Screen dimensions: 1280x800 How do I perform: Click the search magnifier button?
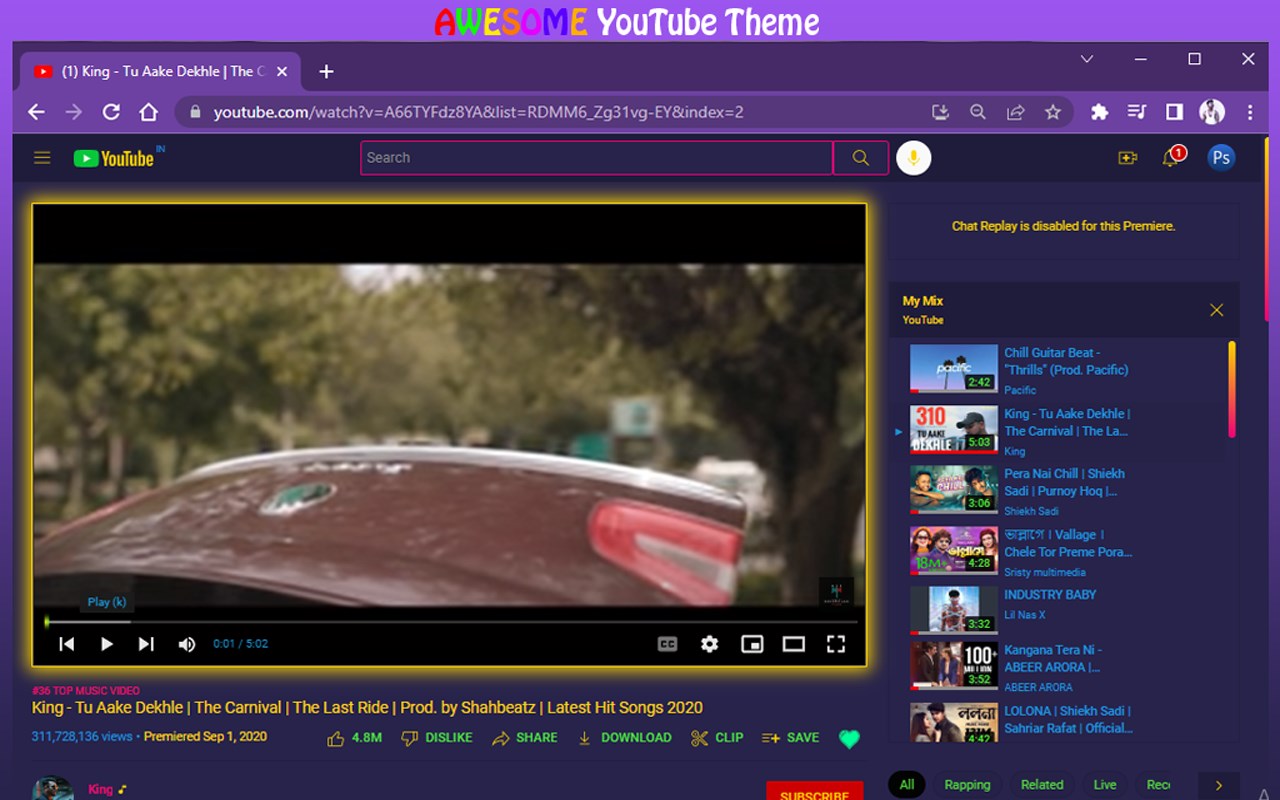point(861,158)
